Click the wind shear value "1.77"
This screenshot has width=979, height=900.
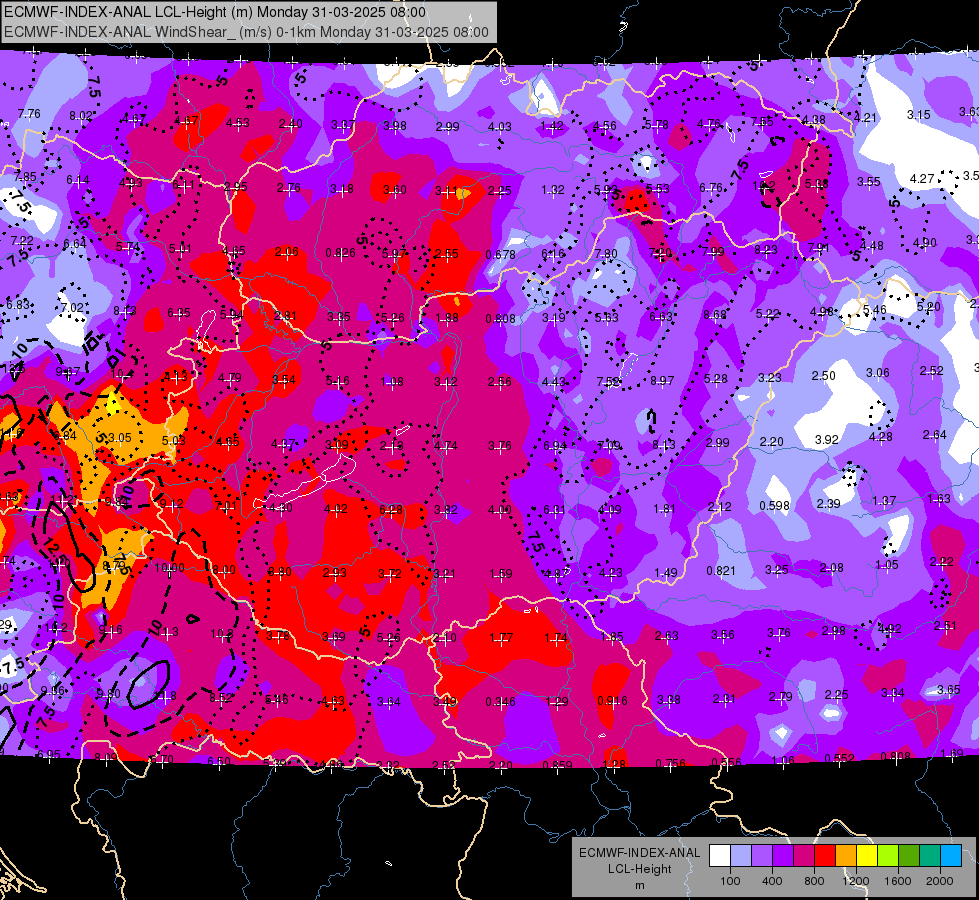pyautogui.click(x=501, y=638)
